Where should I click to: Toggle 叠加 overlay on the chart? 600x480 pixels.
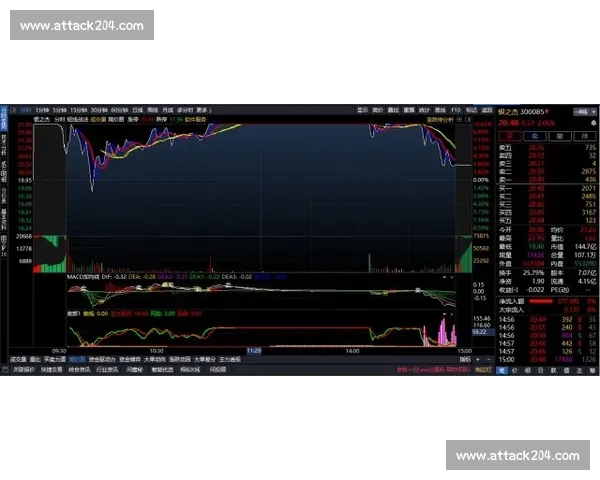[394, 110]
